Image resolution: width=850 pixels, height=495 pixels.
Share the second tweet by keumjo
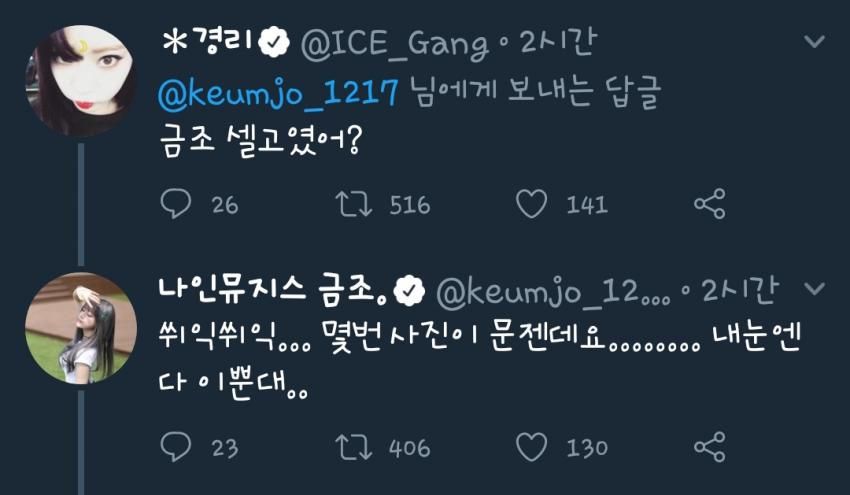click(710, 447)
